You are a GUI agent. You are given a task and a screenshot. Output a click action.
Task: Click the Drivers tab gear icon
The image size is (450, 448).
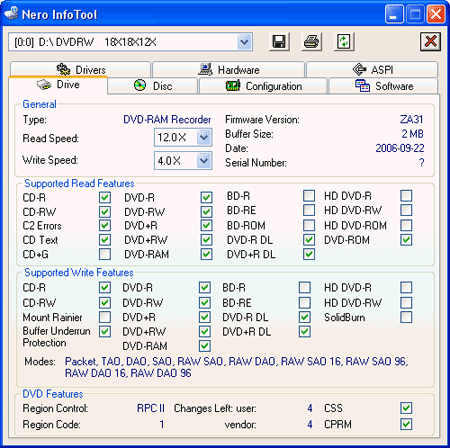[63, 69]
